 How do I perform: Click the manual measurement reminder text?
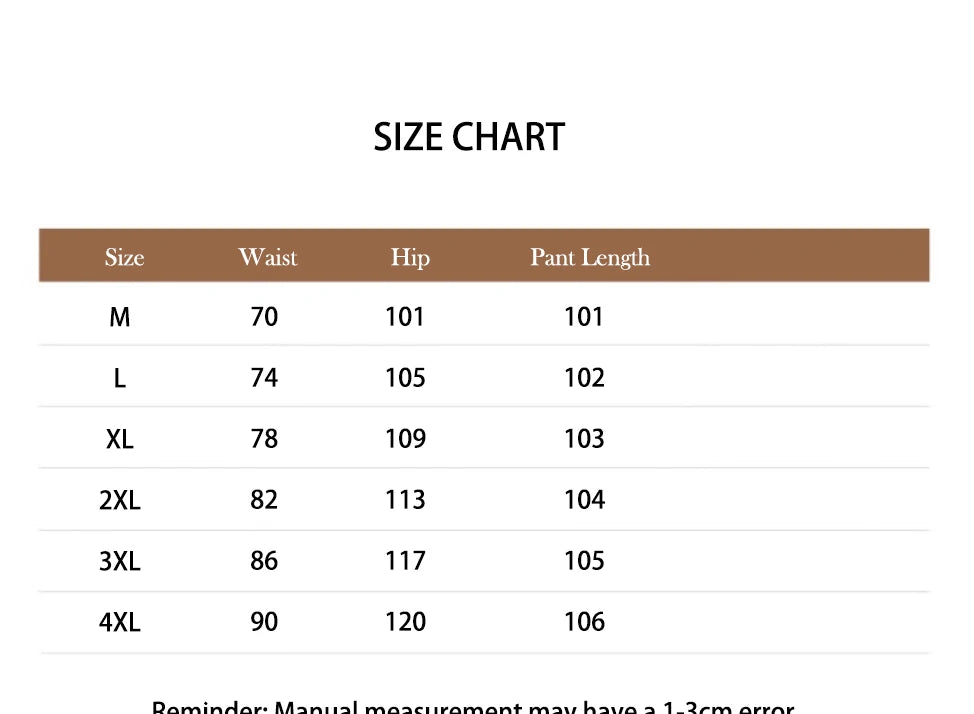tap(473, 706)
